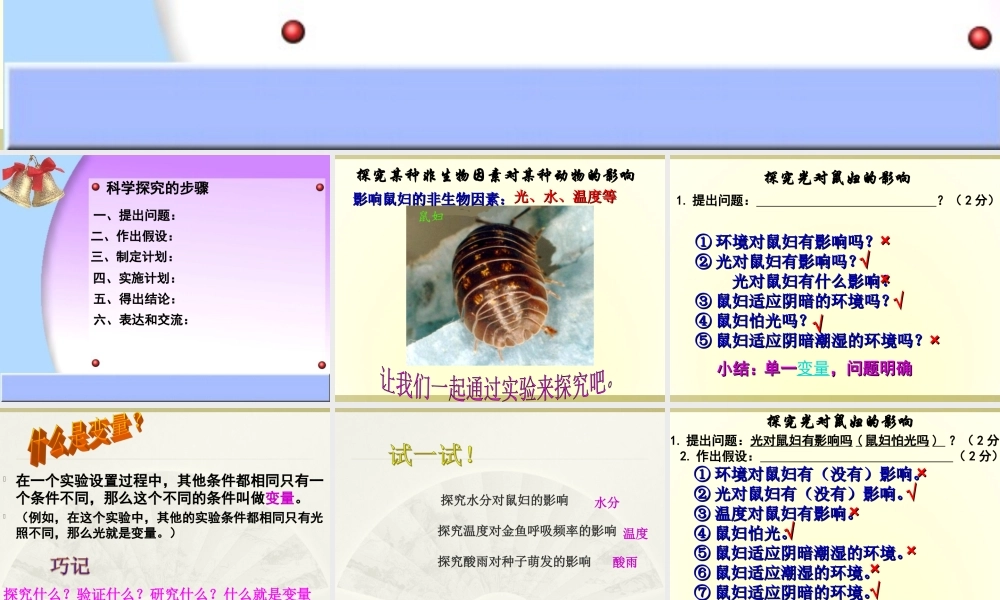Open the slide with the pillbug photo

[x=499, y=278]
